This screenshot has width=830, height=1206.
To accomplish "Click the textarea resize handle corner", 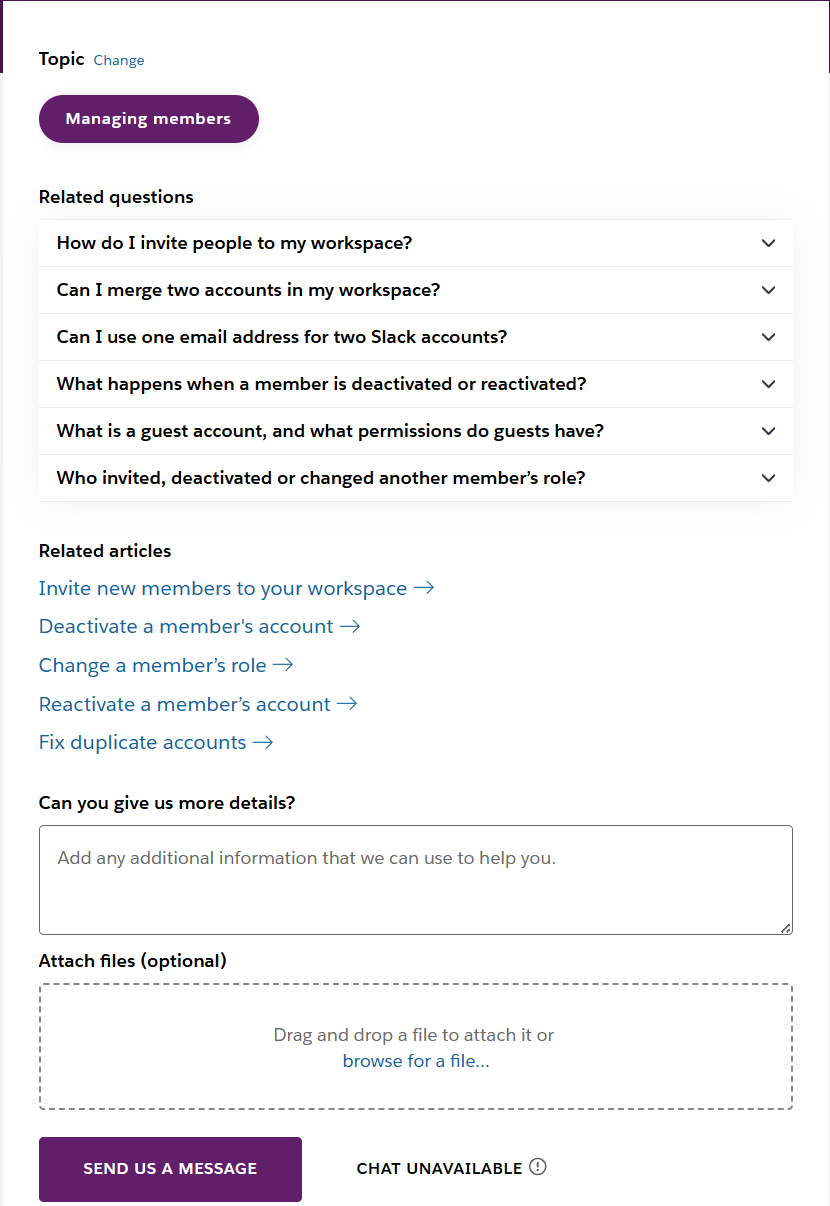I will [x=786, y=928].
